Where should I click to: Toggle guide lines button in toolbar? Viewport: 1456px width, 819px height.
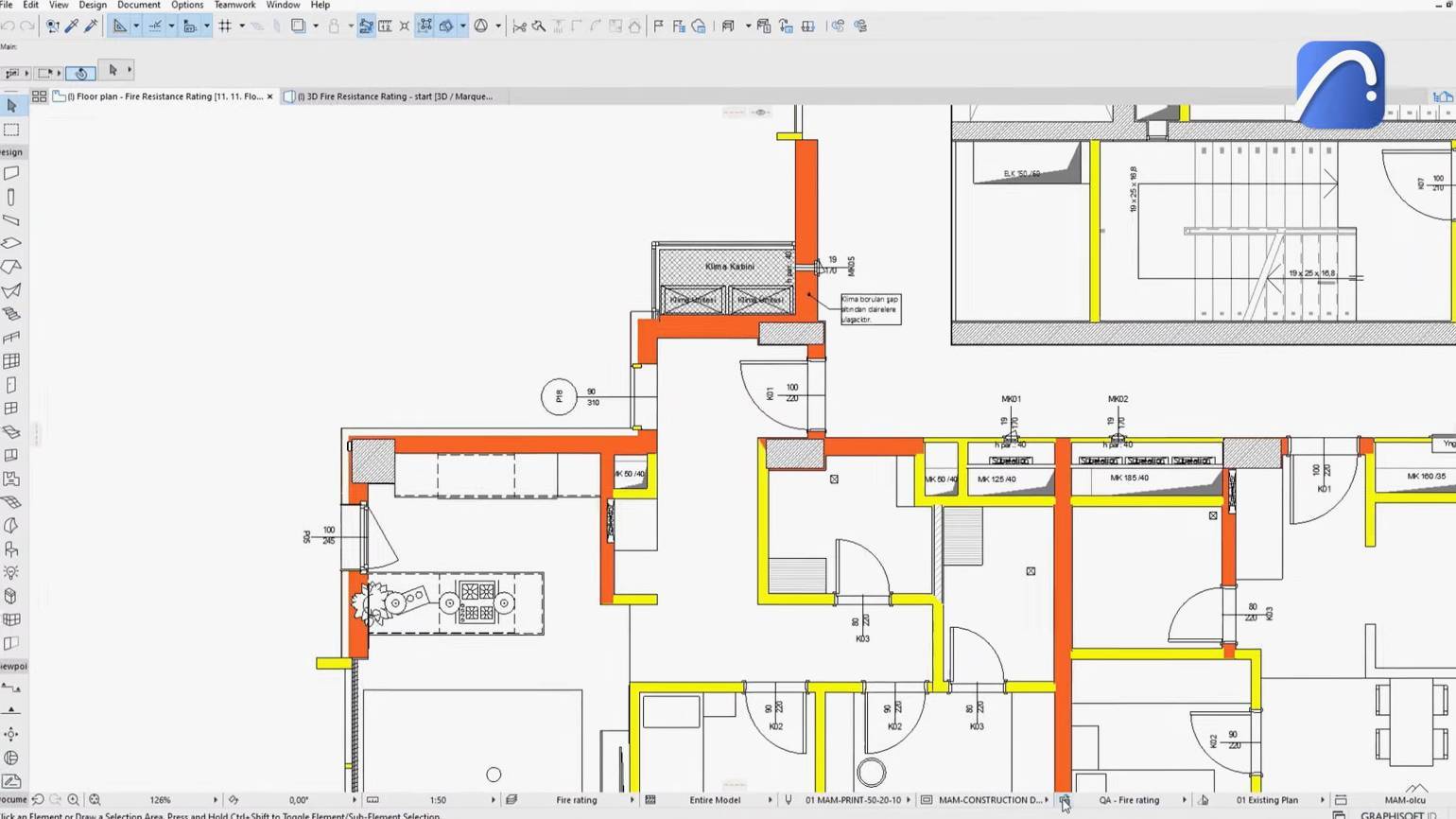[119, 26]
